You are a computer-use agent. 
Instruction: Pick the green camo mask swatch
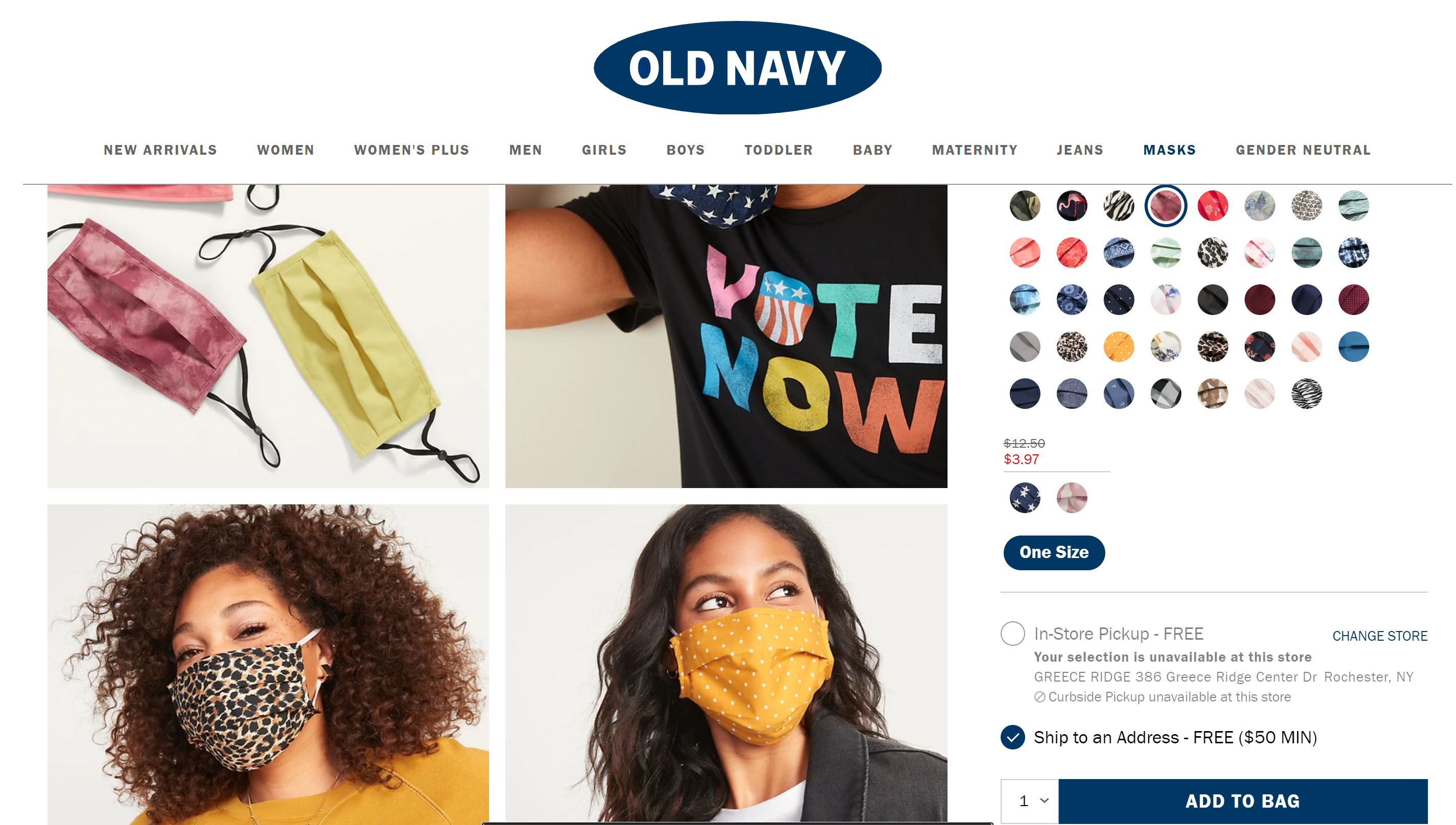pos(1024,205)
